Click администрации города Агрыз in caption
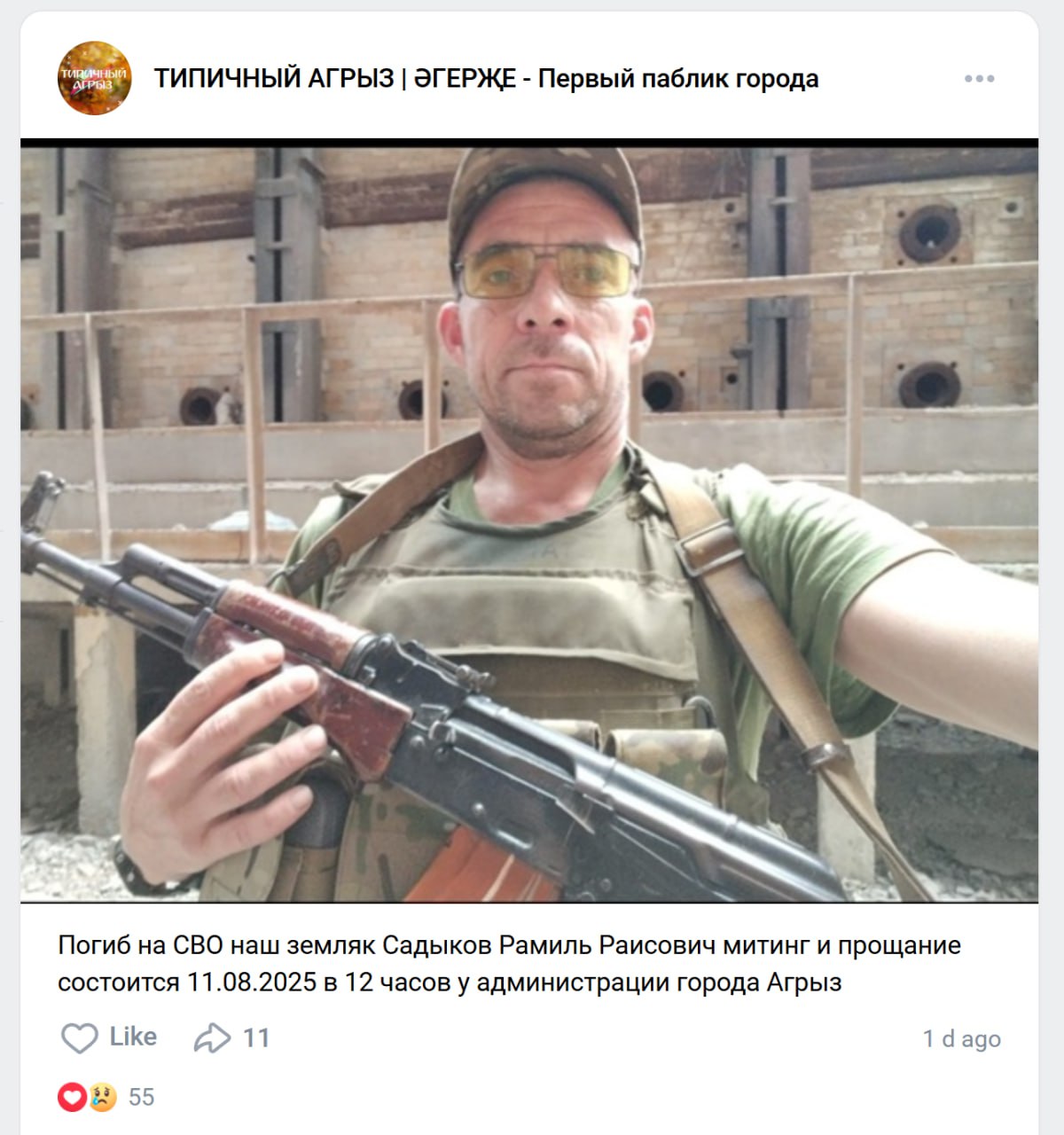The width and height of the screenshot is (1064, 1135). tap(659, 982)
